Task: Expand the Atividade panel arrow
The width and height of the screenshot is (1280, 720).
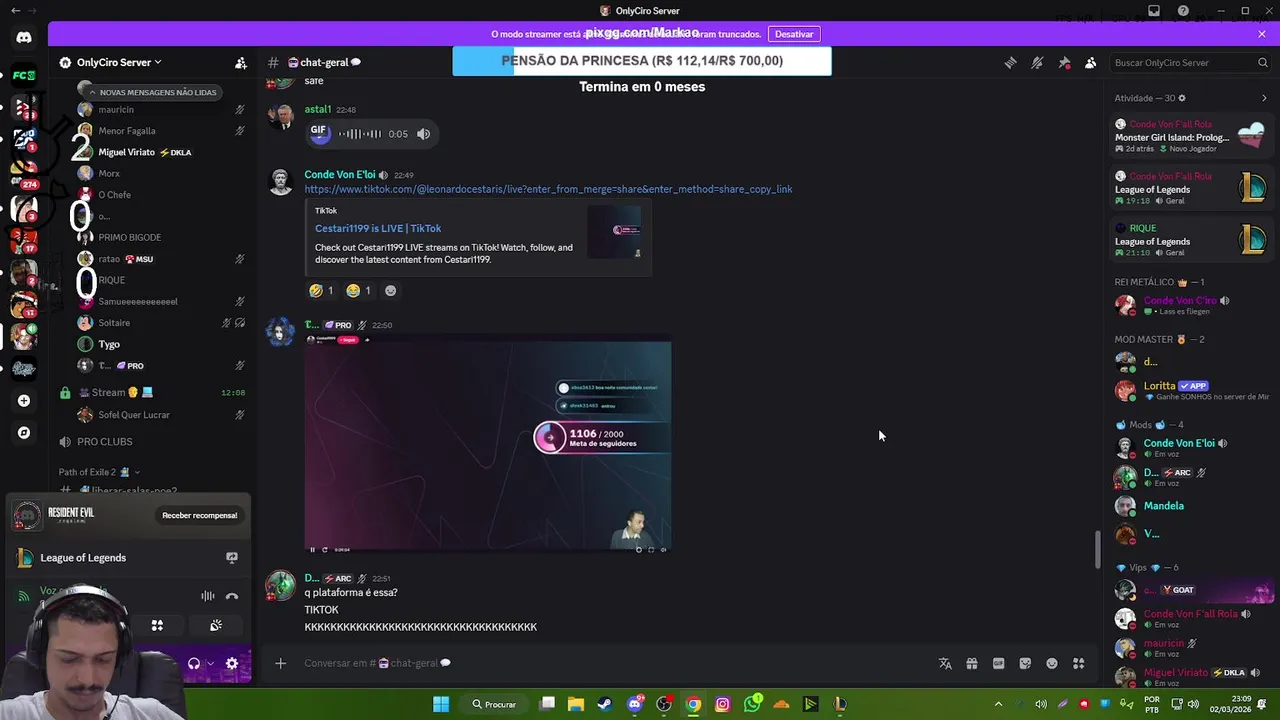Action: [1264, 98]
